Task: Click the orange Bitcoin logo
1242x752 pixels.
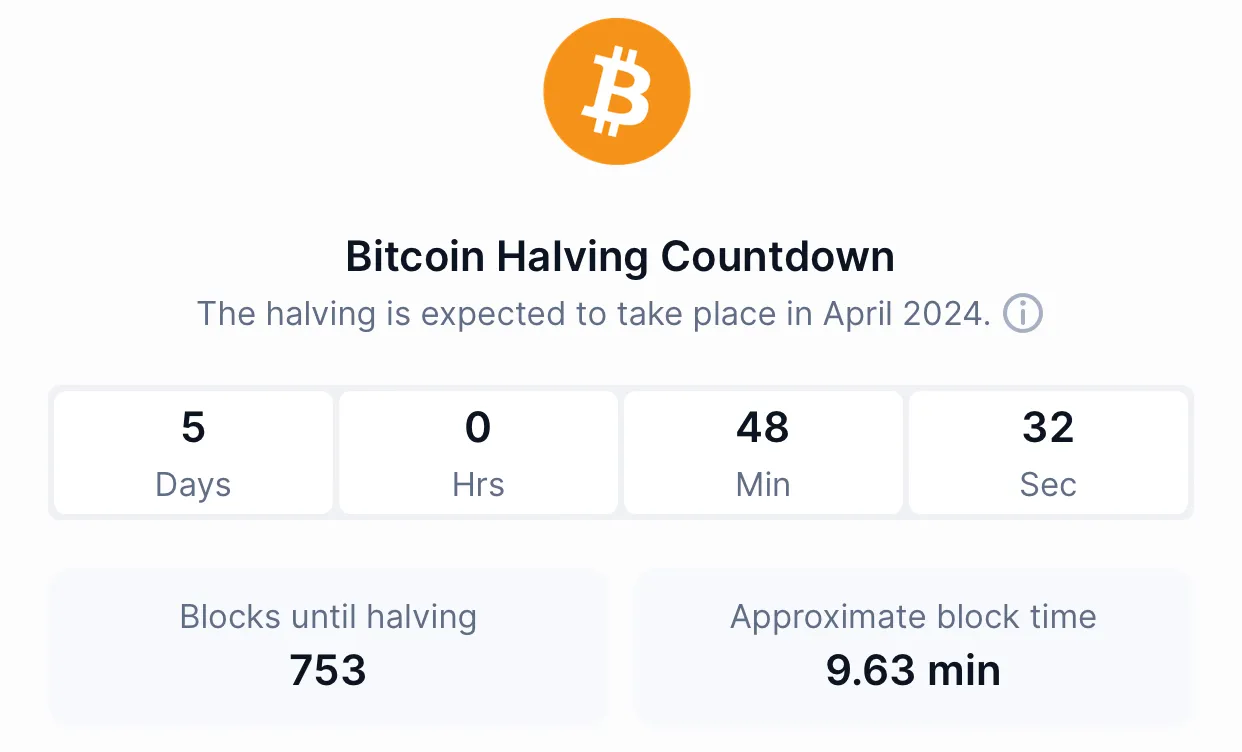Action: pos(617,90)
